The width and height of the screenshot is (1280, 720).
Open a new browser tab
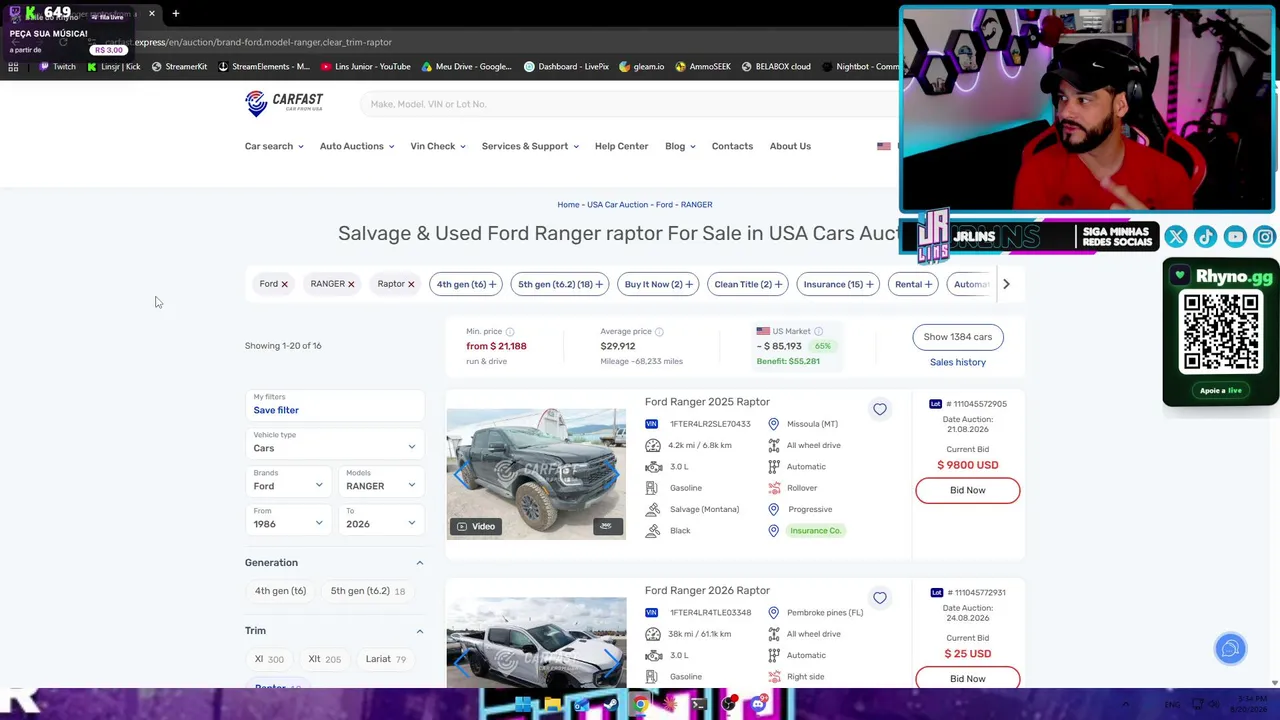click(175, 14)
